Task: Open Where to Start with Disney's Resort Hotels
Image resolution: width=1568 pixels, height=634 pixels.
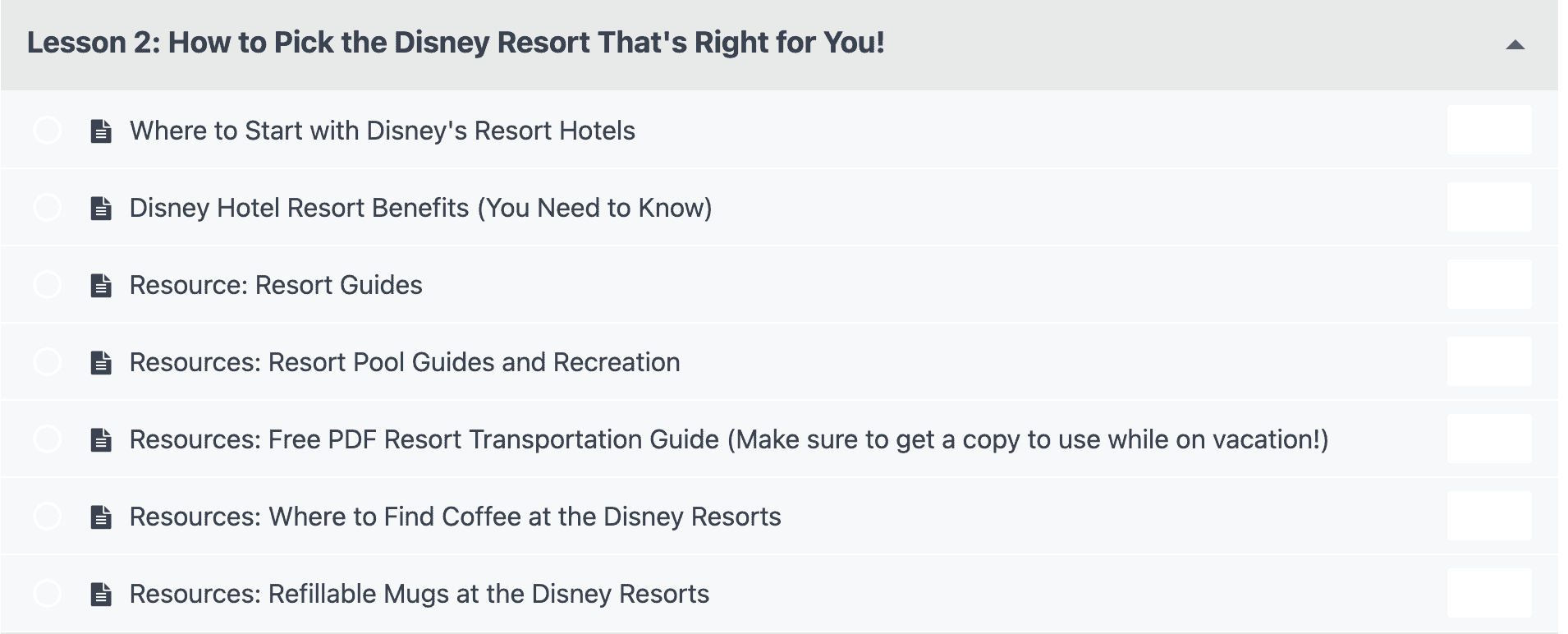Action: (x=383, y=131)
